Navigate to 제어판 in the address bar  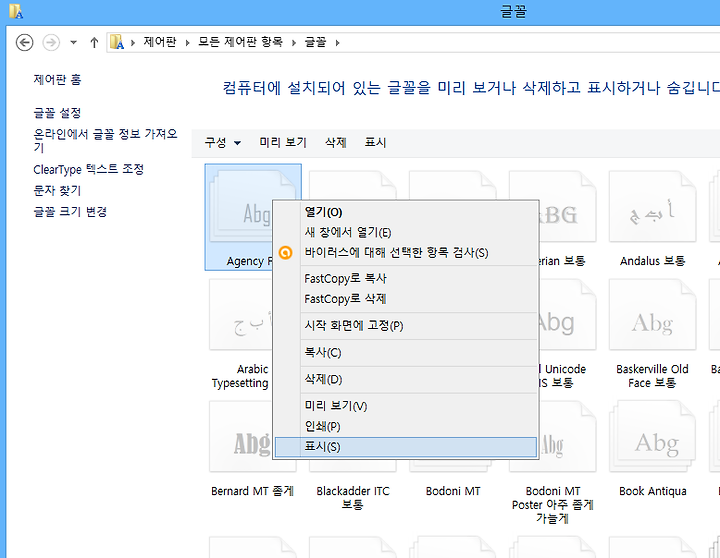[160, 42]
